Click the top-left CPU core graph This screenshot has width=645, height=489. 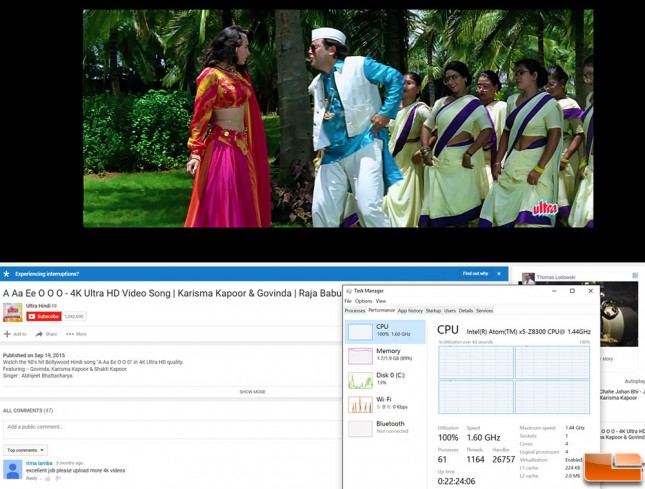point(476,362)
